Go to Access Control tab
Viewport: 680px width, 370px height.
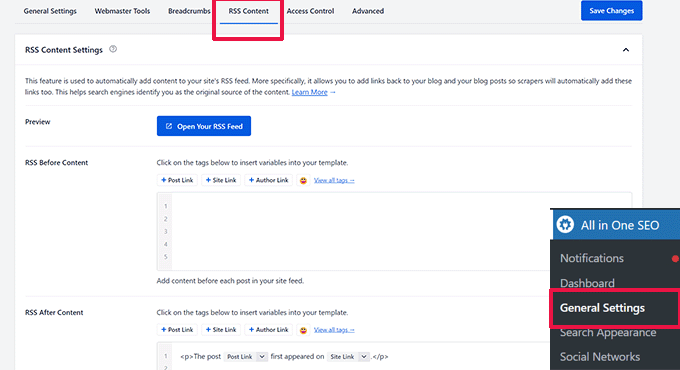(x=310, y=11)
